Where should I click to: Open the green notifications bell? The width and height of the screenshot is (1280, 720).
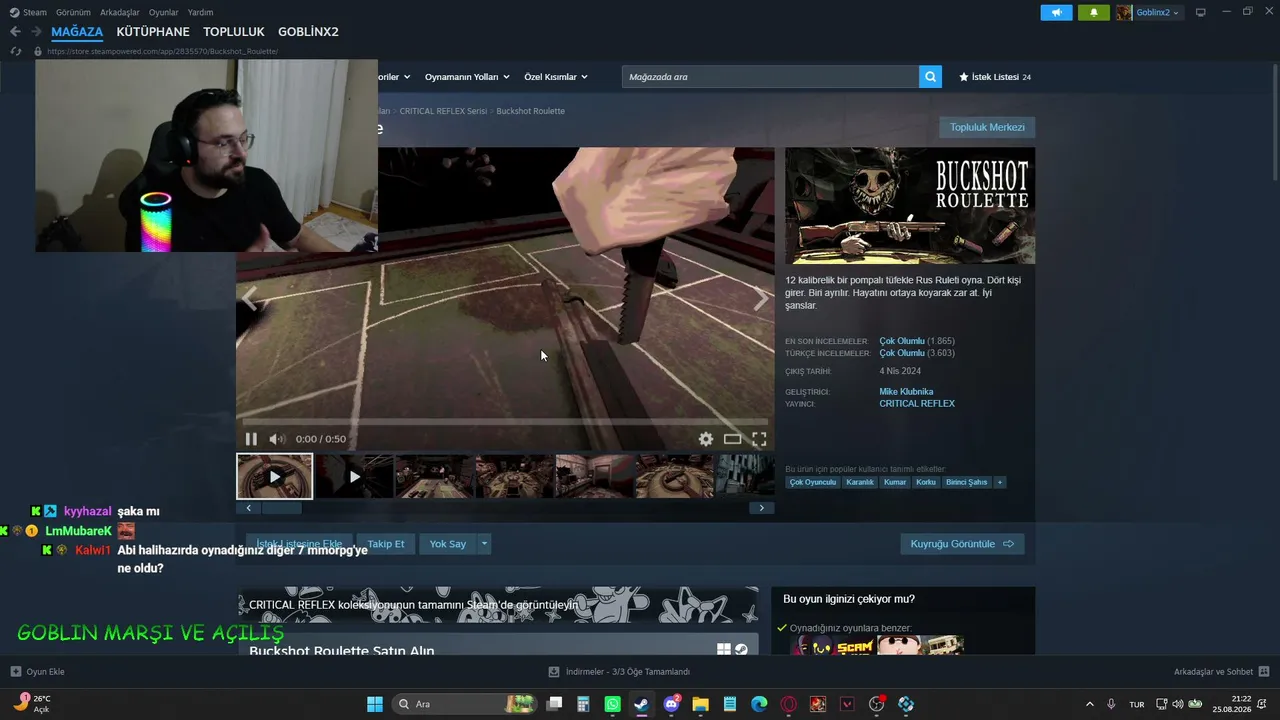pyautogui.click(x=1093, y=12)
